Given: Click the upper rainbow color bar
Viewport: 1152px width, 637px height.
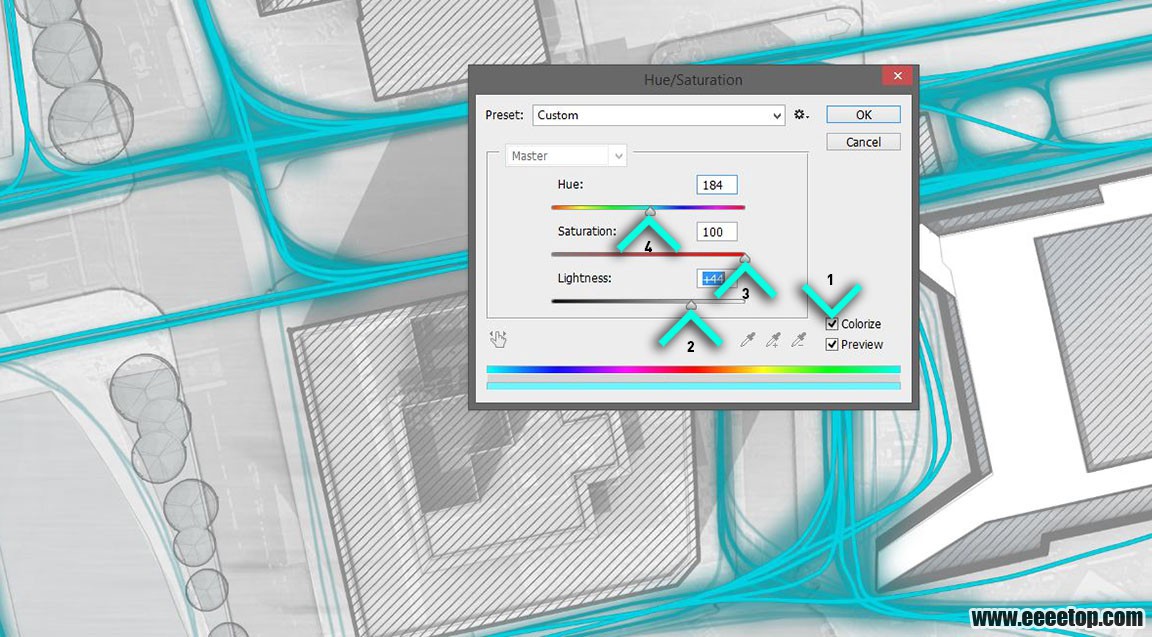Looking at the screenshot, I should pyautogui.click(x=694, y=370).
